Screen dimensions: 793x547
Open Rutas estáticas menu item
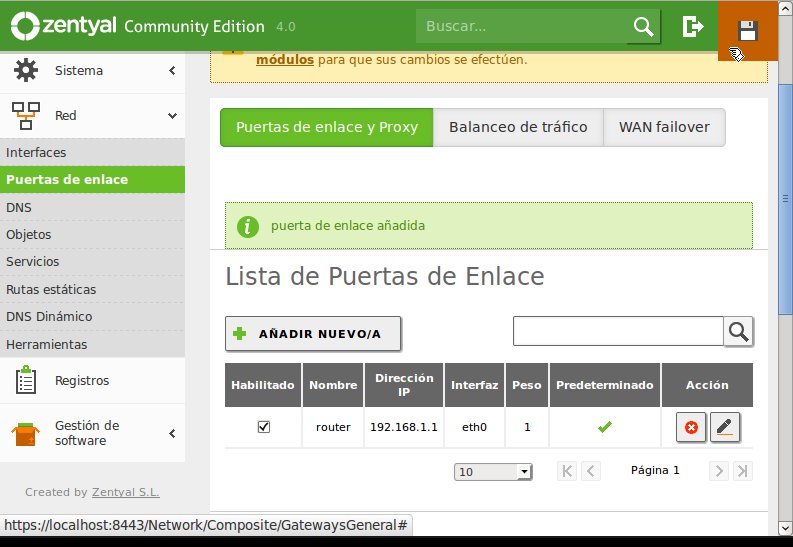92,289
